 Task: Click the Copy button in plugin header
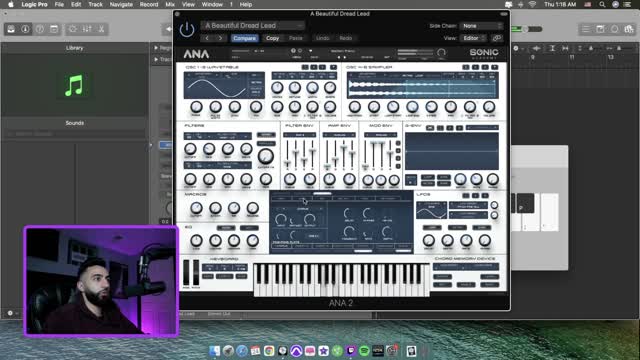(x=272, y=38)
